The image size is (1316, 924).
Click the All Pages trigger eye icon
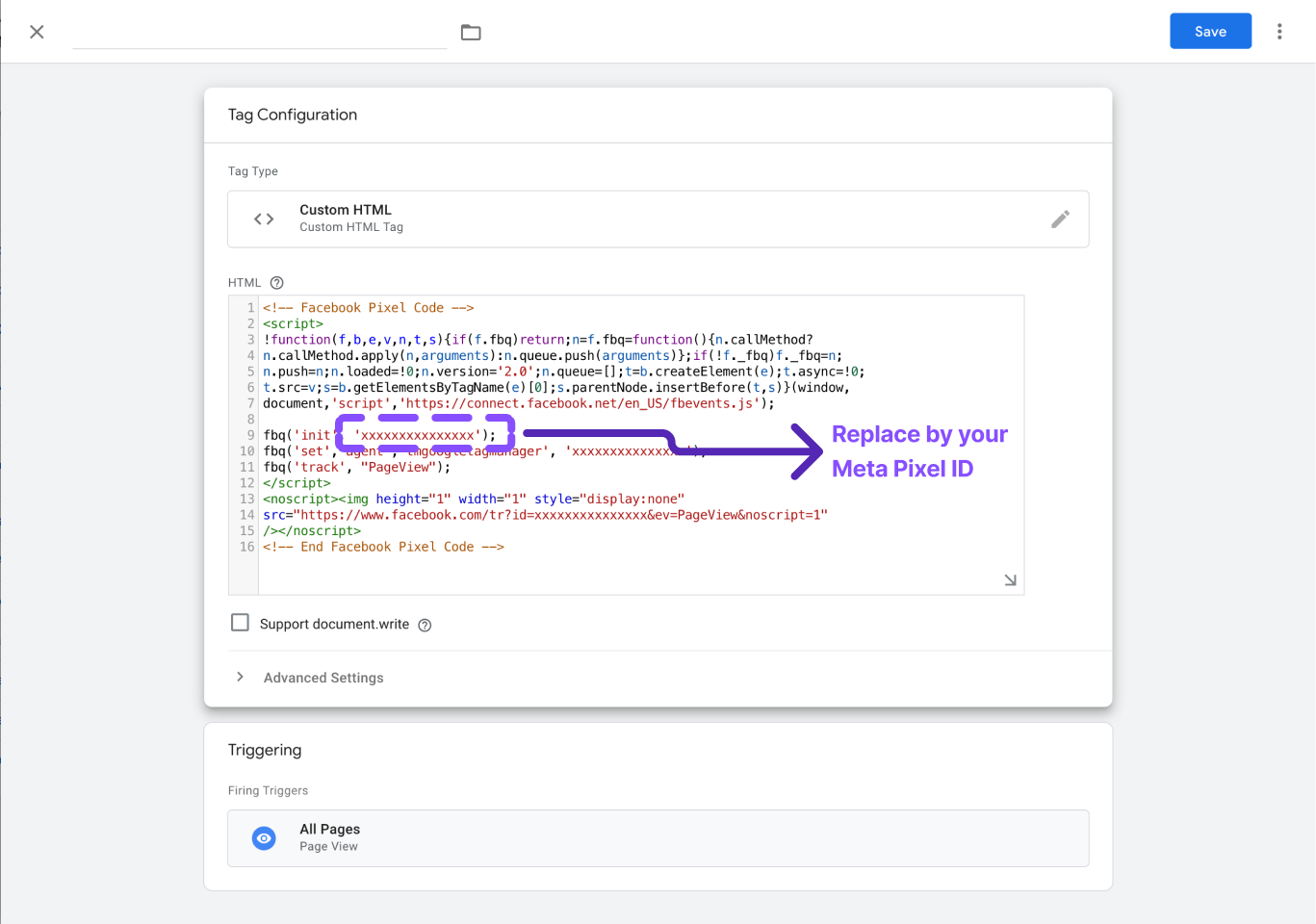(x=264, y=838)
